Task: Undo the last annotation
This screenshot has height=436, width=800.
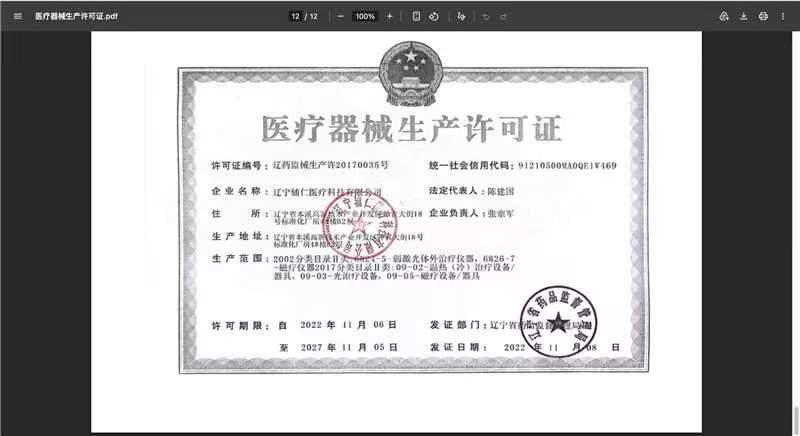Action: point(486,16)
